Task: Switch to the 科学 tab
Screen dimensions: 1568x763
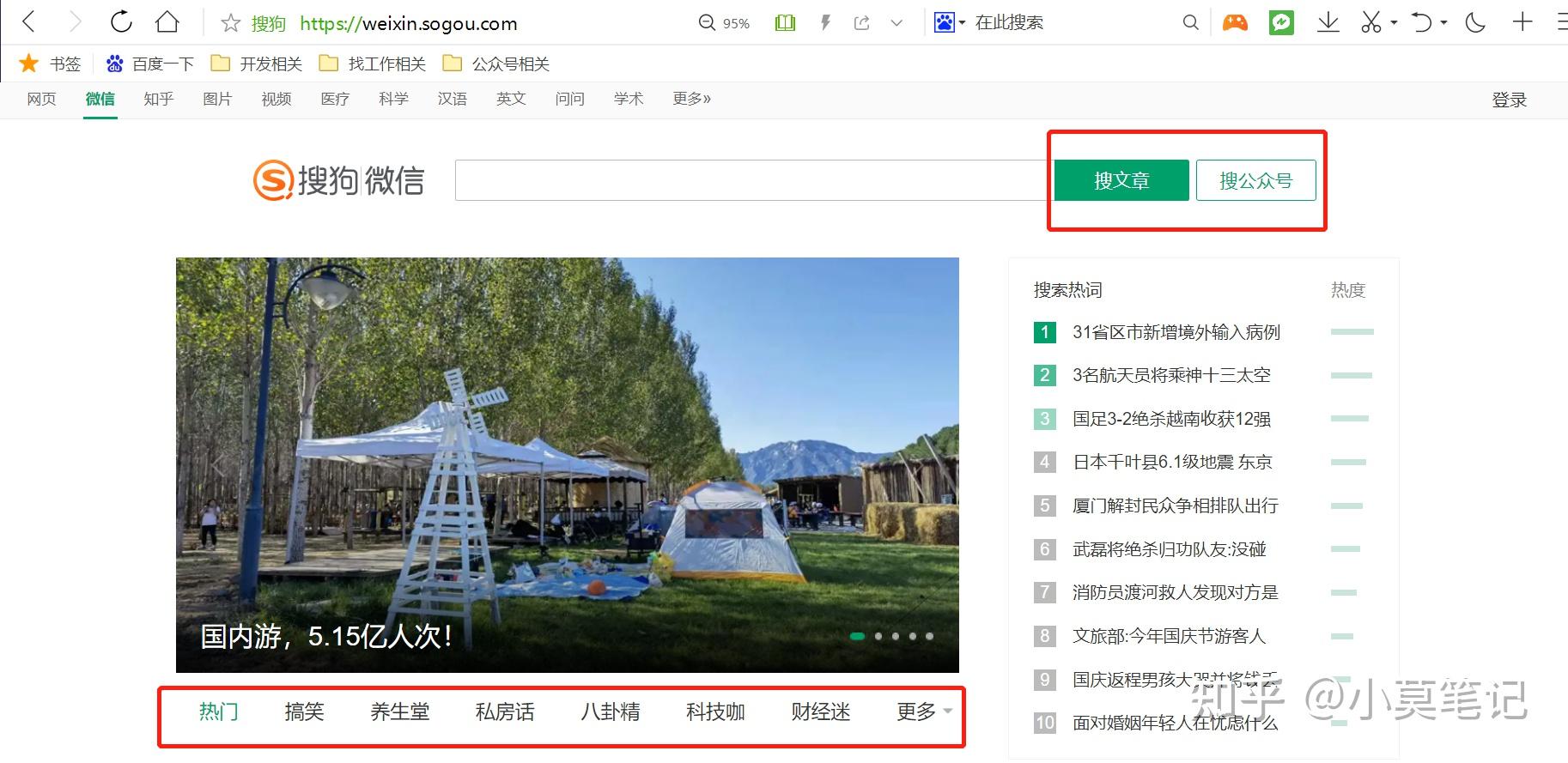Action: 393,100
